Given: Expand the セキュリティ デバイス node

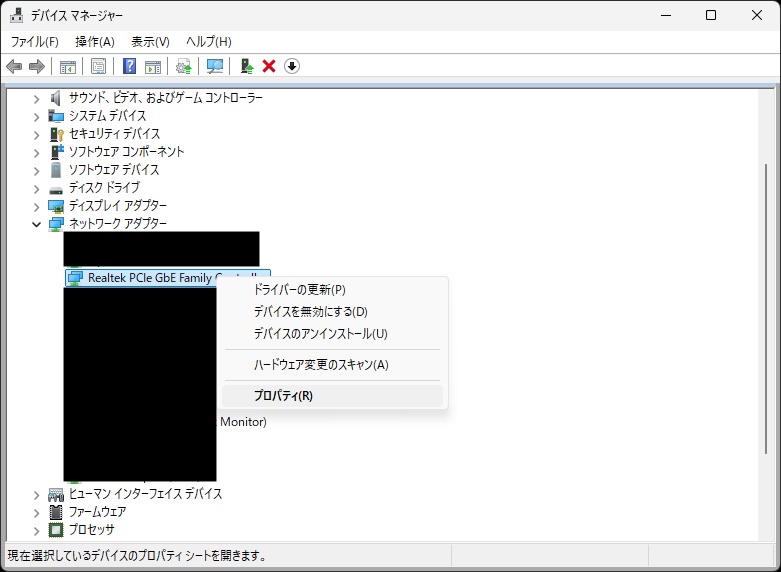Looking at the screenshot, I should coord(37,134).
